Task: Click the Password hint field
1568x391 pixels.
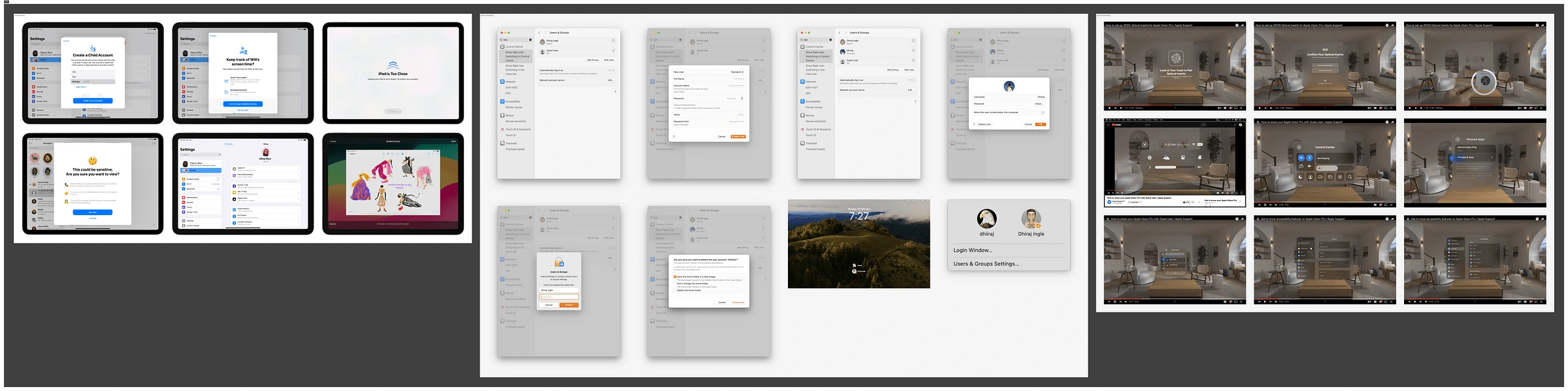Action: click(709, 122)
